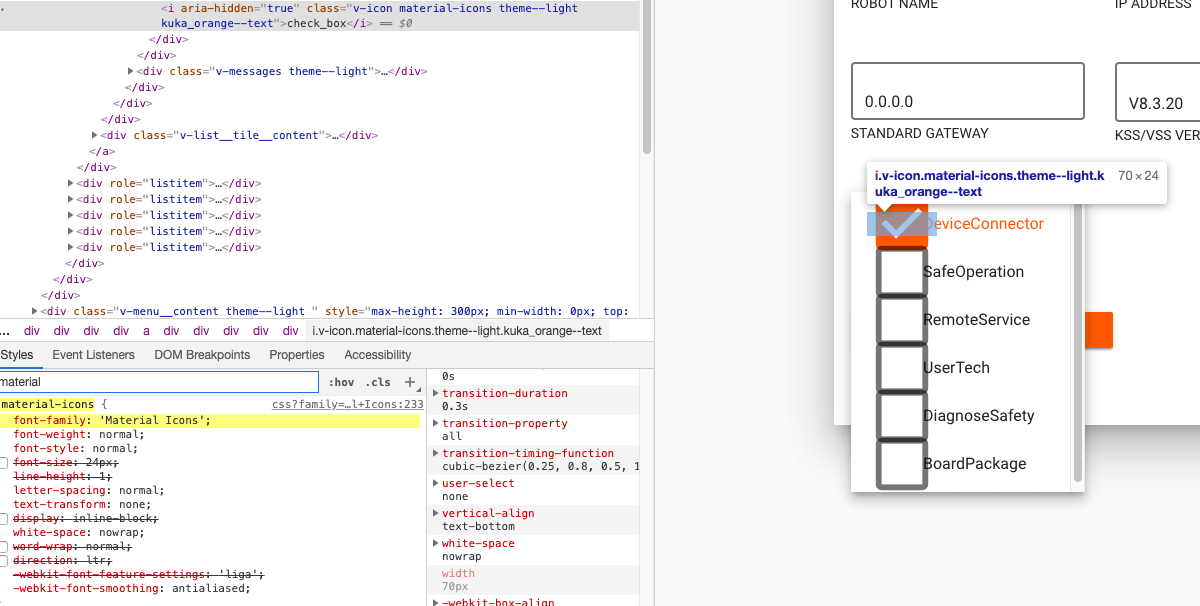Expand the transition-timing-function property value

pos(434,453)
